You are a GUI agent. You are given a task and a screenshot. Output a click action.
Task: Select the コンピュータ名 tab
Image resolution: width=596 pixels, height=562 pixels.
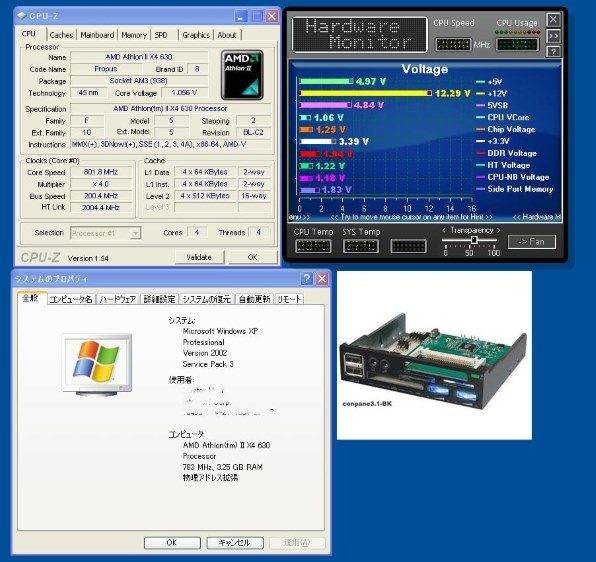[x=71, y=299]
